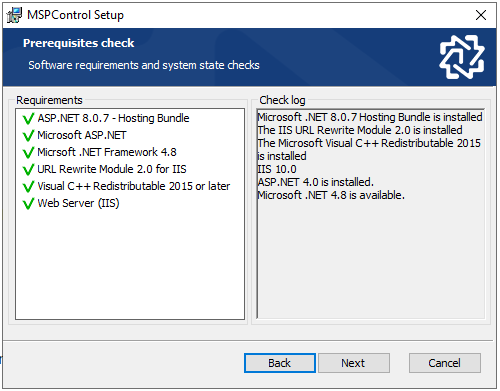The width and height of the screenshot is (500, 391).
Task: Select the Microsoft ASP.NET requirement item
Action: pos(82,135)
